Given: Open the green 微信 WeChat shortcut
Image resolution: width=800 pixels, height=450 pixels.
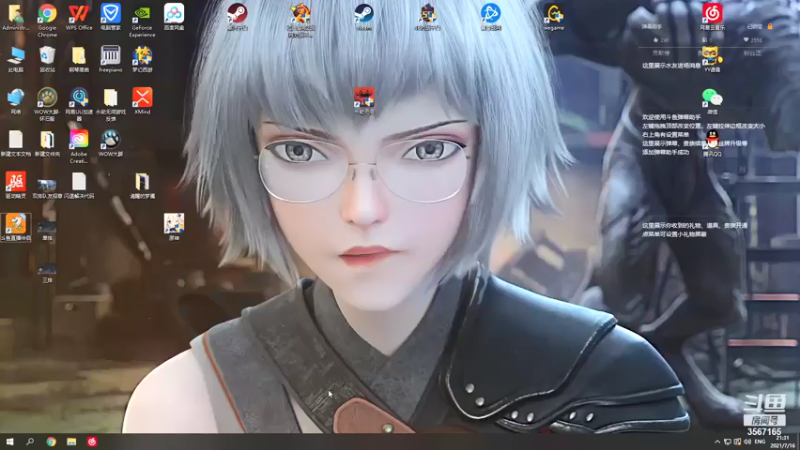Looking at the screenshot, I should (x=712, y=101).
